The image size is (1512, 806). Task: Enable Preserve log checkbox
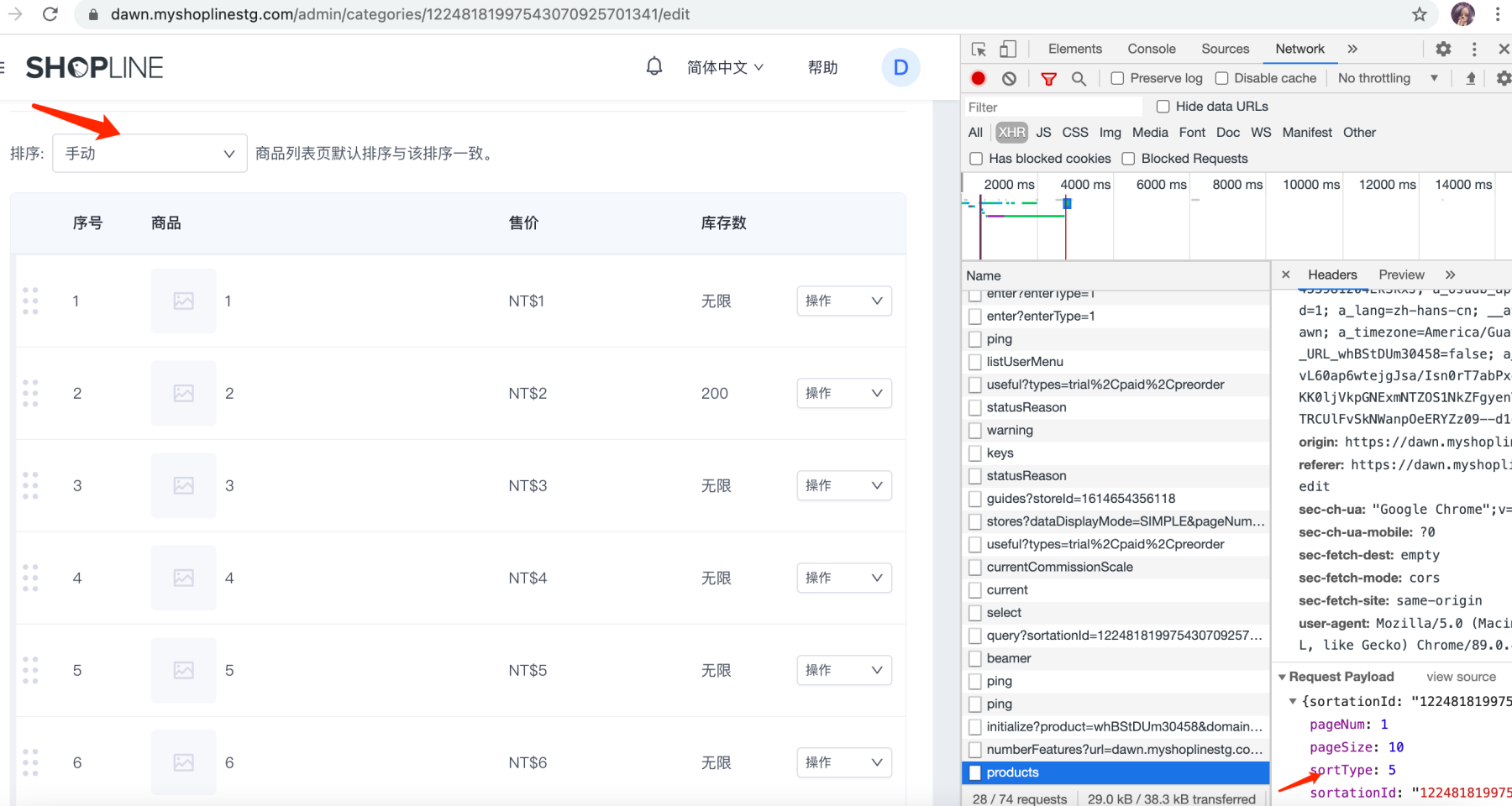pos(1117,78)
